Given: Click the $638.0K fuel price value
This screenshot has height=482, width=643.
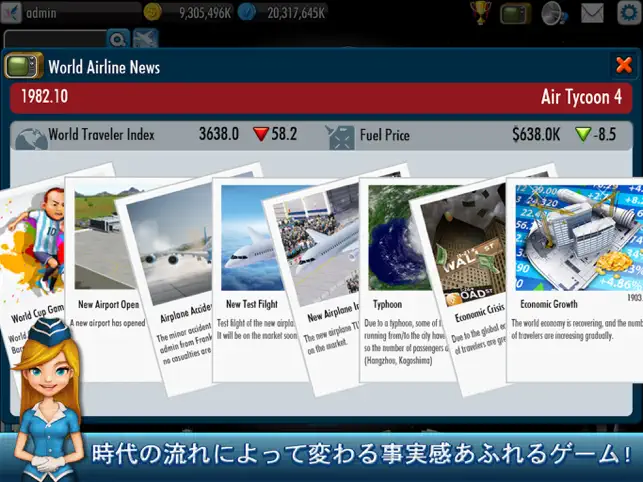Looking at the screenshot, I should tap(536, 135).
